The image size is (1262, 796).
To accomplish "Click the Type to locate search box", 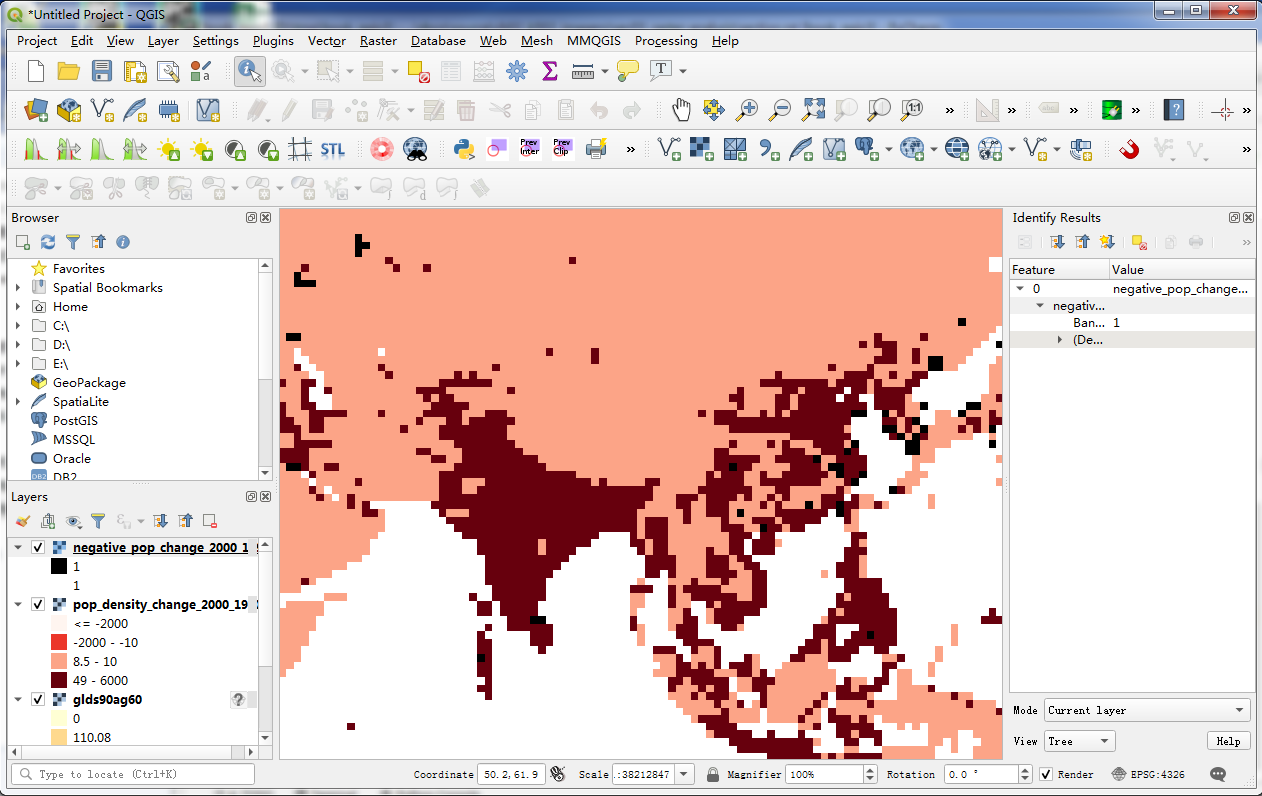I will tap(132, 774).
